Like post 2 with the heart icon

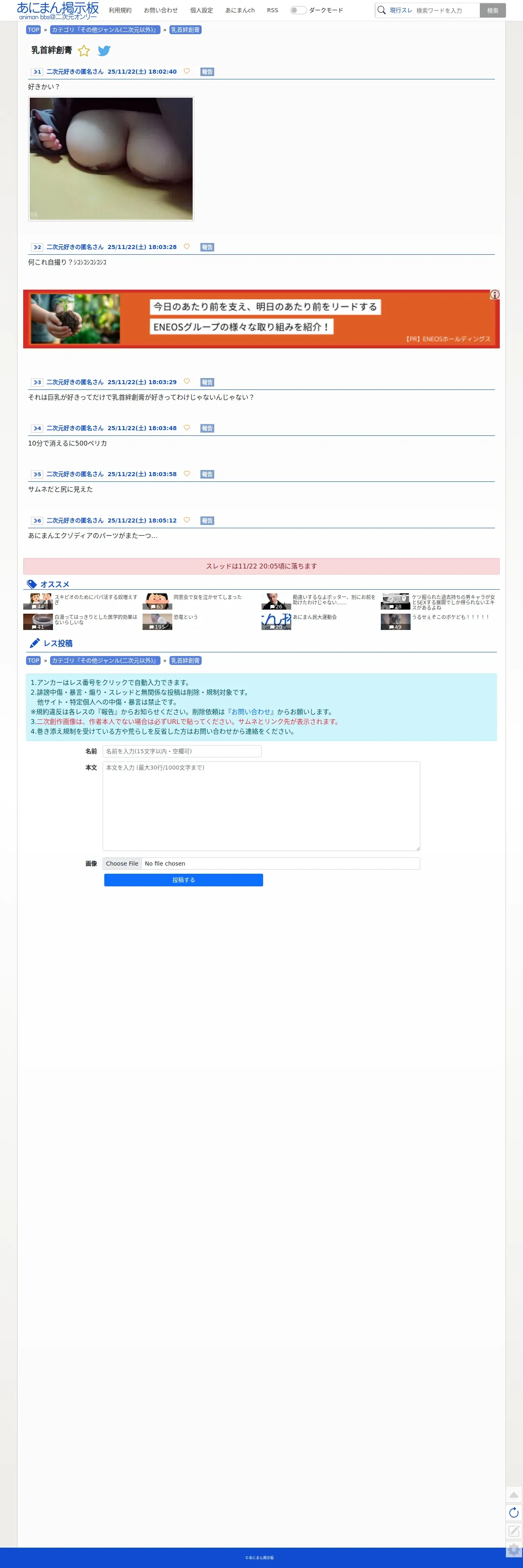187,247
